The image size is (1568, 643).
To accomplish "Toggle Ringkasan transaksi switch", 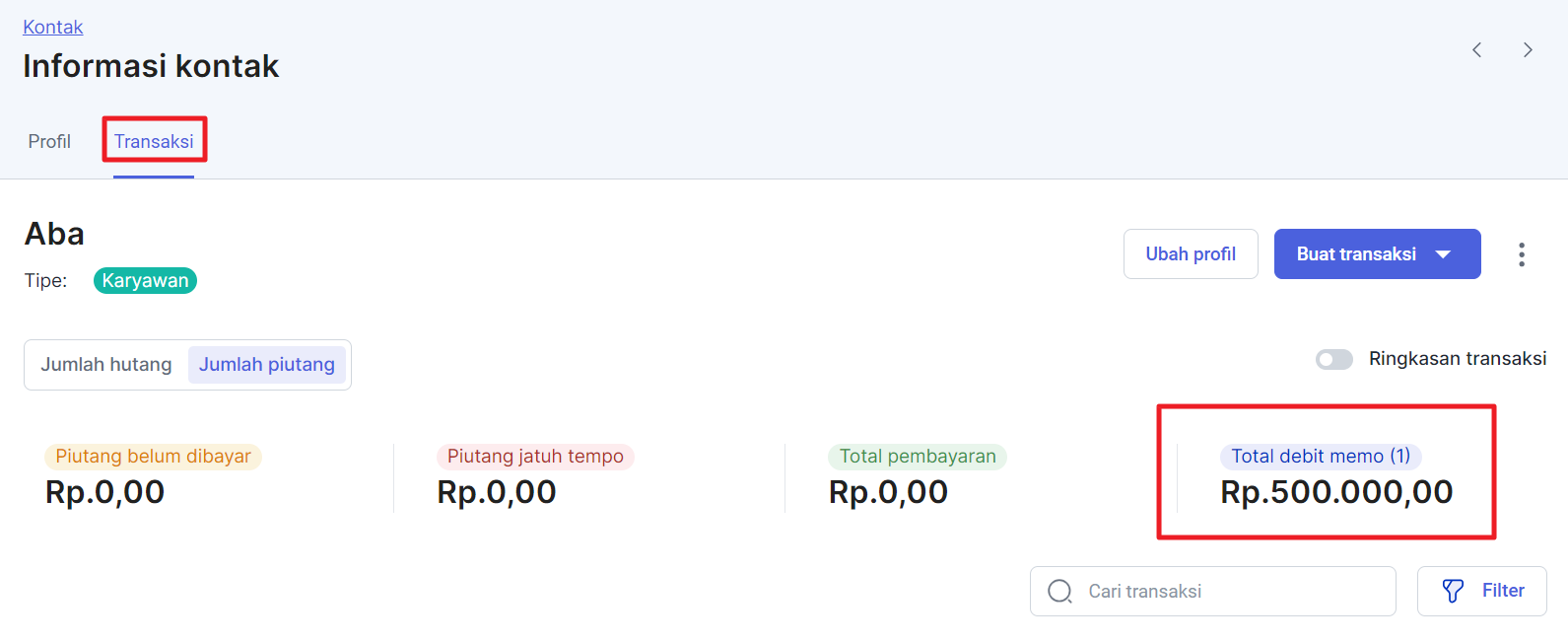I will pyautogui.click(x=1334, y=359).
